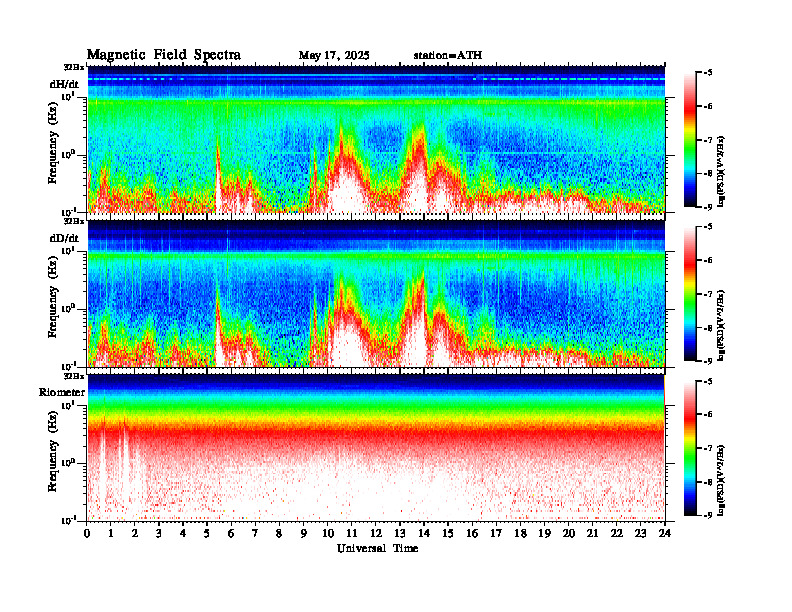The height and width of the screenshot is (612, 792).
Task: Click the "dD/dt" panel label
Action: (64, 238)
